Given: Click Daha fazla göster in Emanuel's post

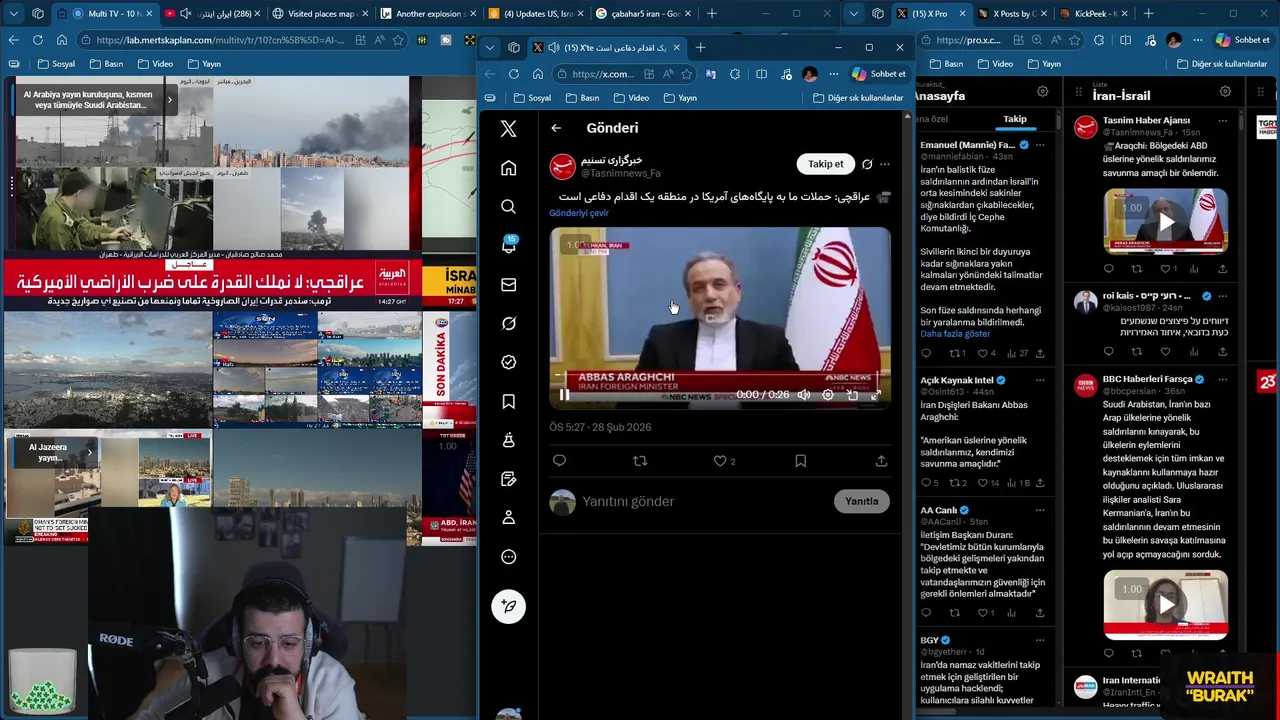Looking at the screenshot, I should point(955,334).
